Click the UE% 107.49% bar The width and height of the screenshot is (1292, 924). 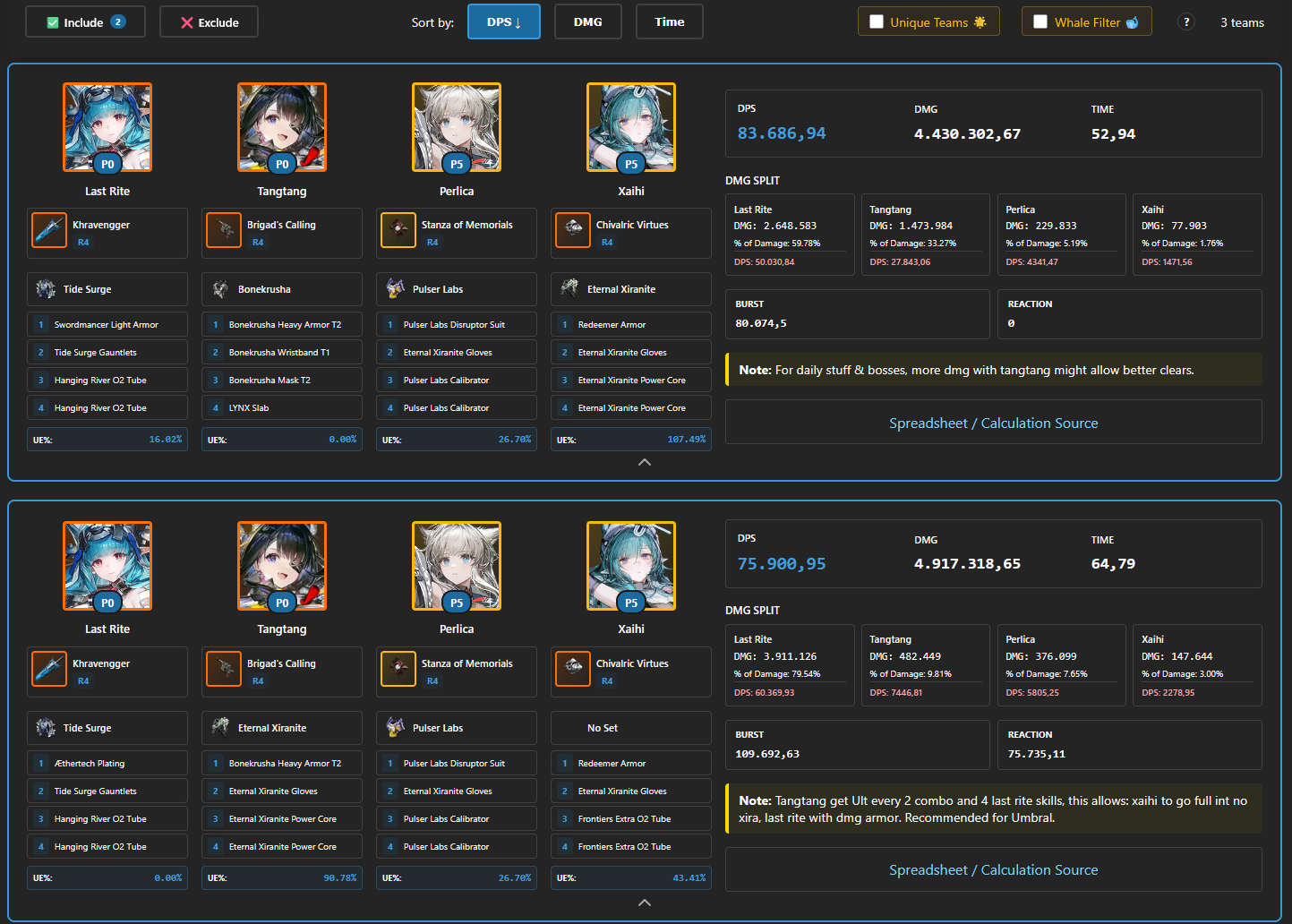tap(631, 439)
